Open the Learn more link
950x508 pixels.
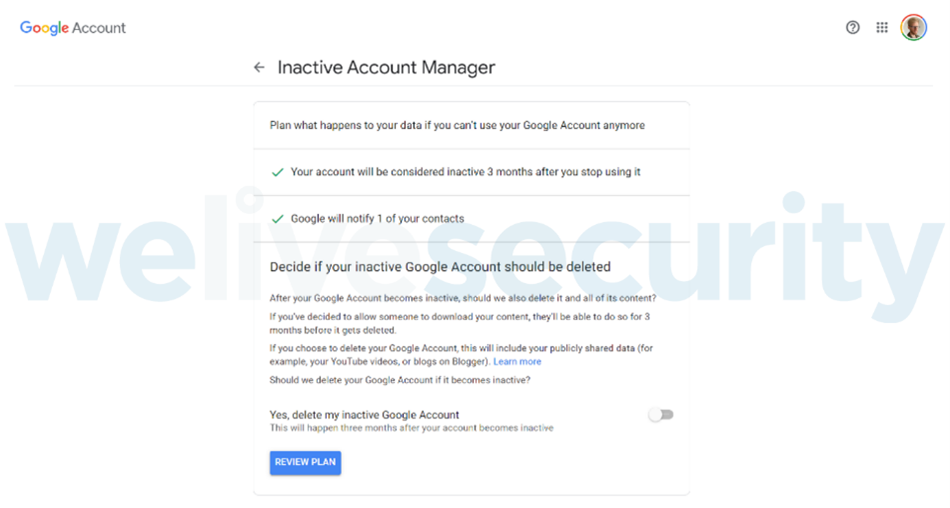point(517,362)
